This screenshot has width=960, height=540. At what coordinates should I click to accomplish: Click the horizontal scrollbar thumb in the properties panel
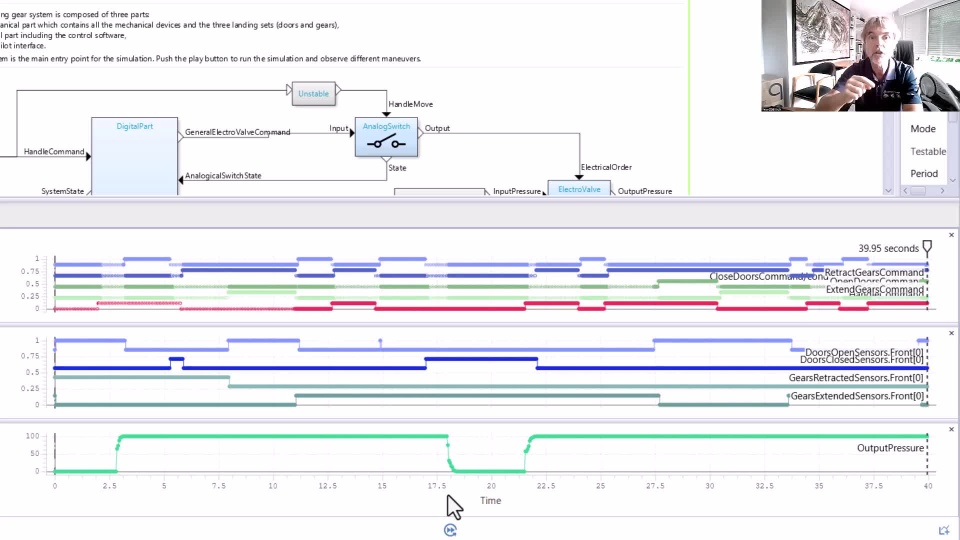(x=918, y=191)
